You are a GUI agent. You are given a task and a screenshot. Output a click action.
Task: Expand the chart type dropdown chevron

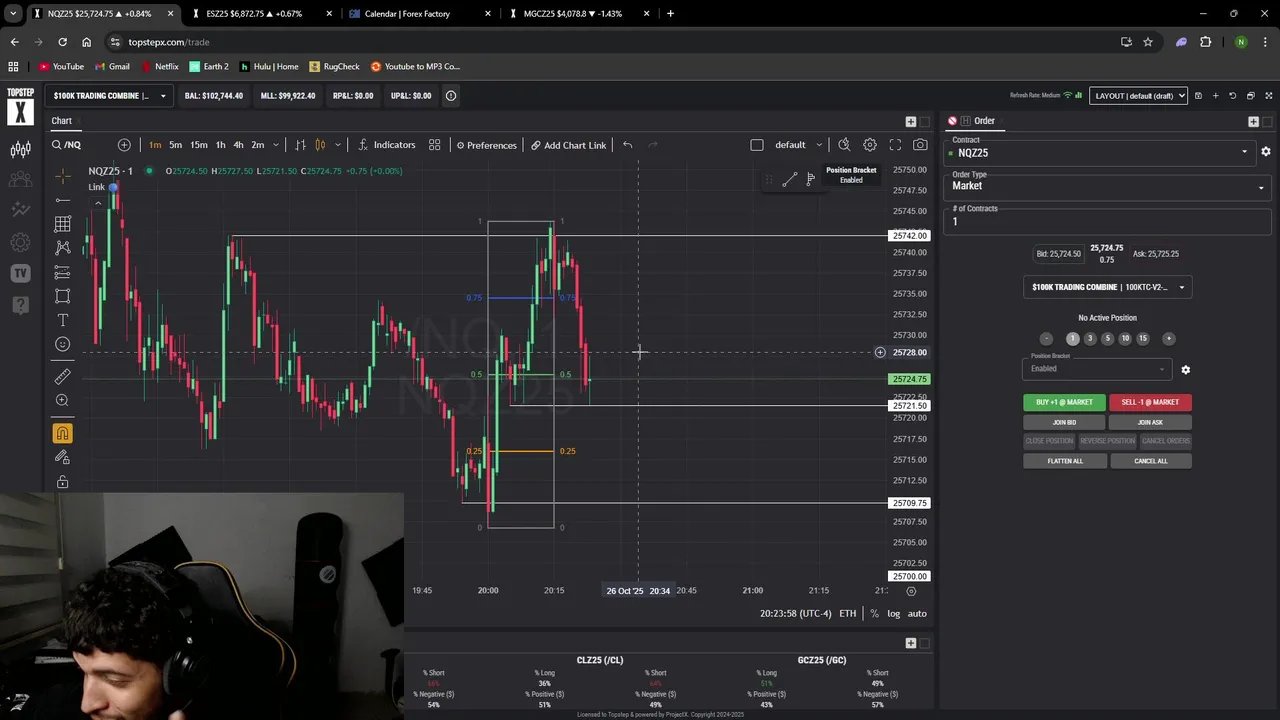click(338, 145)
